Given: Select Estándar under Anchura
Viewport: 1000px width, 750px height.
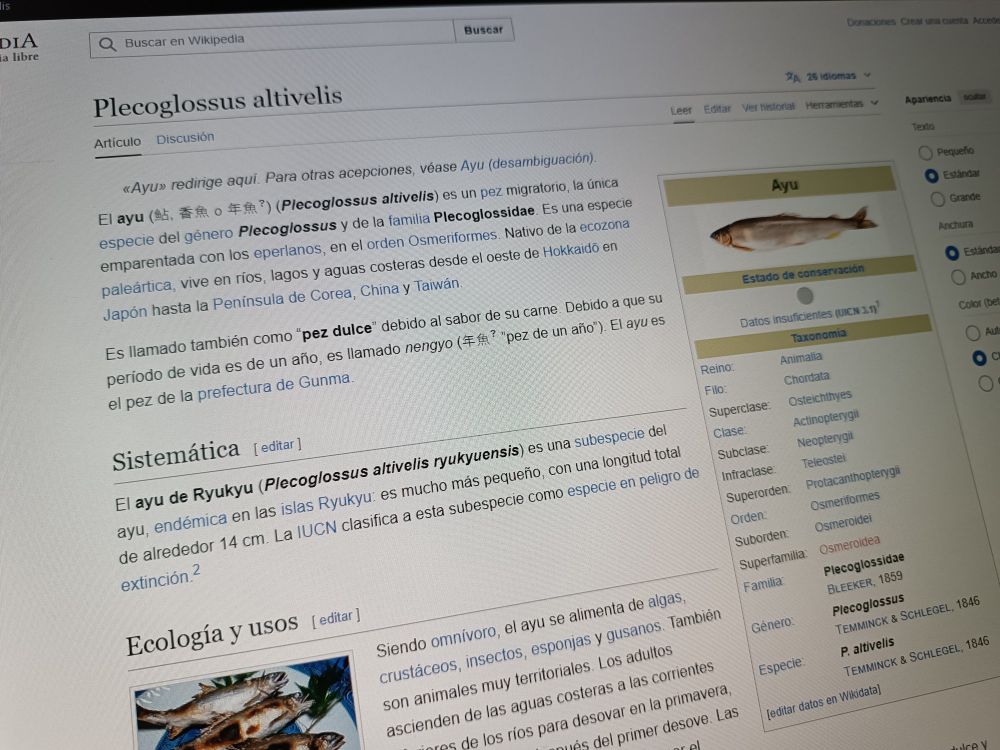Looking at the screenshot, I should 952,253.
